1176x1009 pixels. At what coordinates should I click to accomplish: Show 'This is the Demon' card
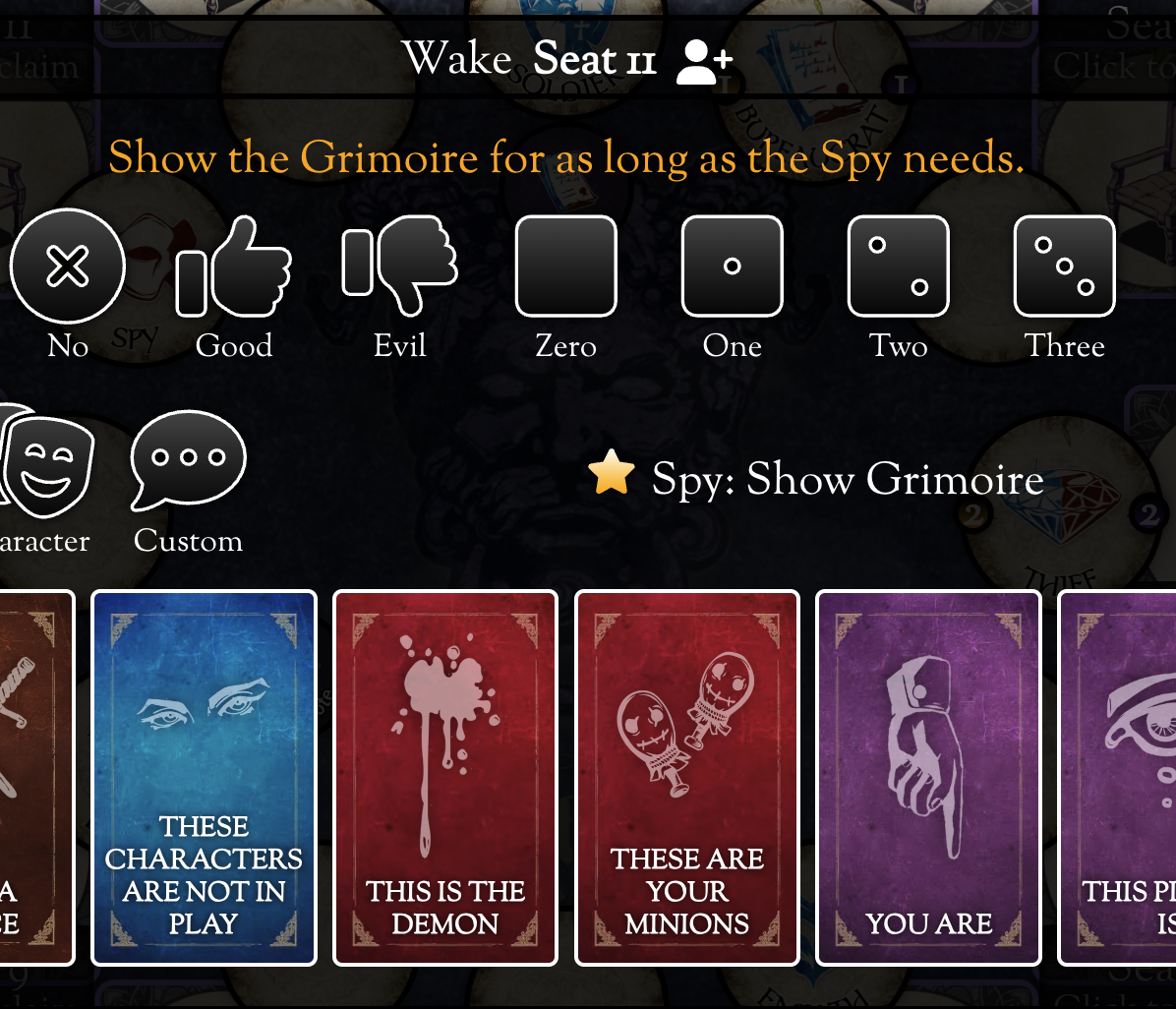[445, 778]
